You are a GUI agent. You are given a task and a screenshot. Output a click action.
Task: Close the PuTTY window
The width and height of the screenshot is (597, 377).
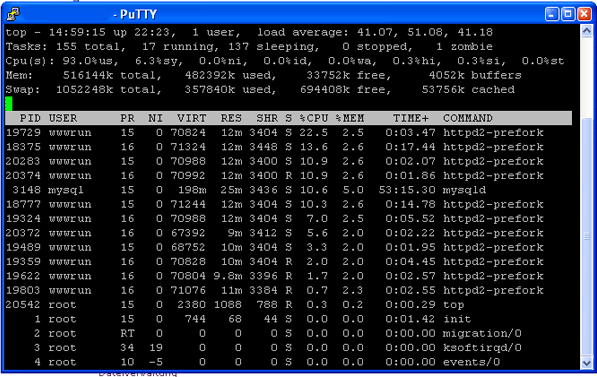tap(584, 14)
